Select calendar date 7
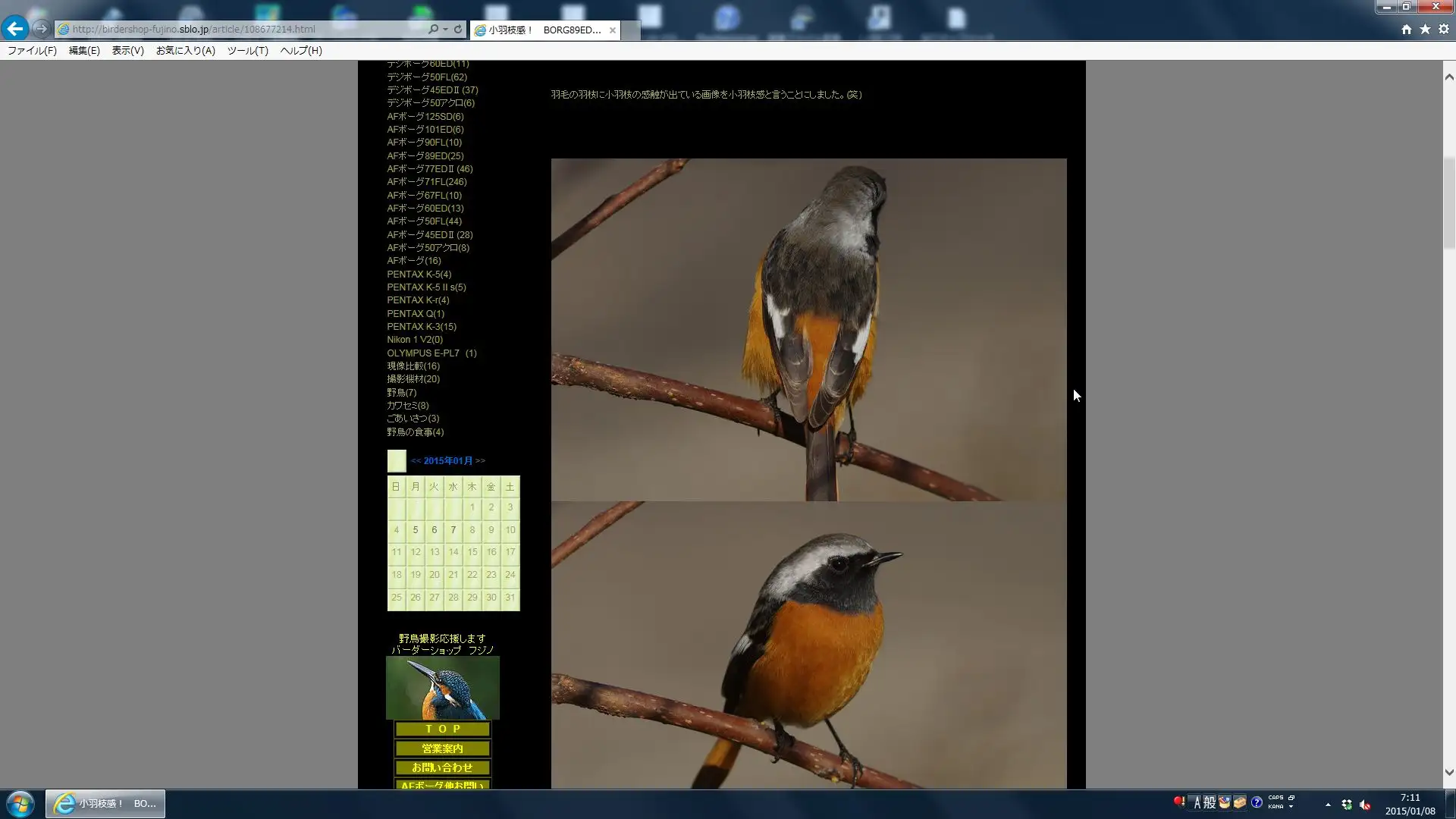Viewport: 1456px width, 819px height. tap(453, 530)
